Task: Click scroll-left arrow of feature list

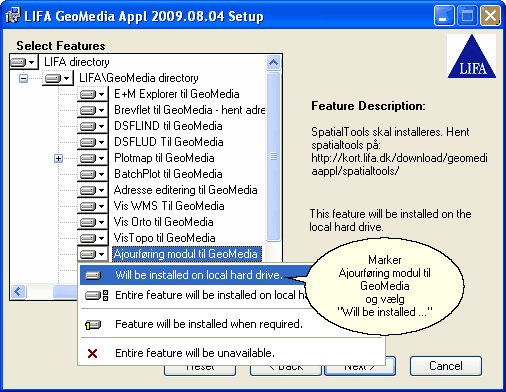Action: point(18,292)
